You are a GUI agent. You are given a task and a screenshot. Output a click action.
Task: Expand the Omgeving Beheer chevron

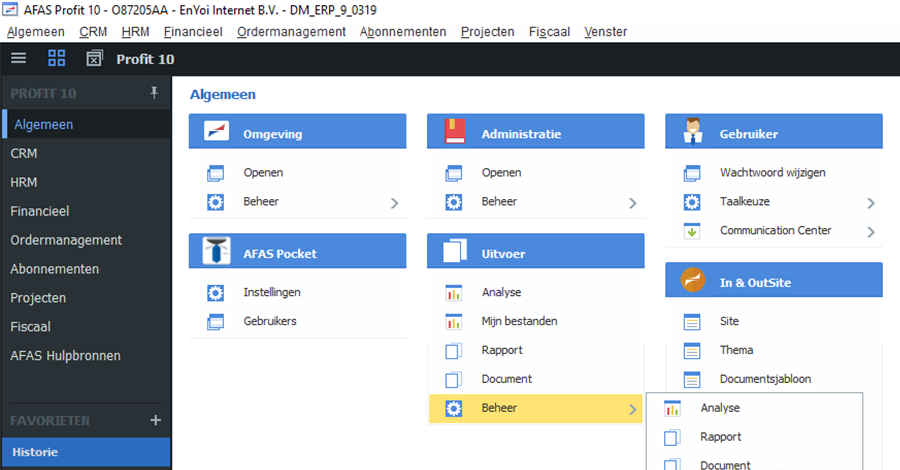pyautogui.click(x=394, y=203)
